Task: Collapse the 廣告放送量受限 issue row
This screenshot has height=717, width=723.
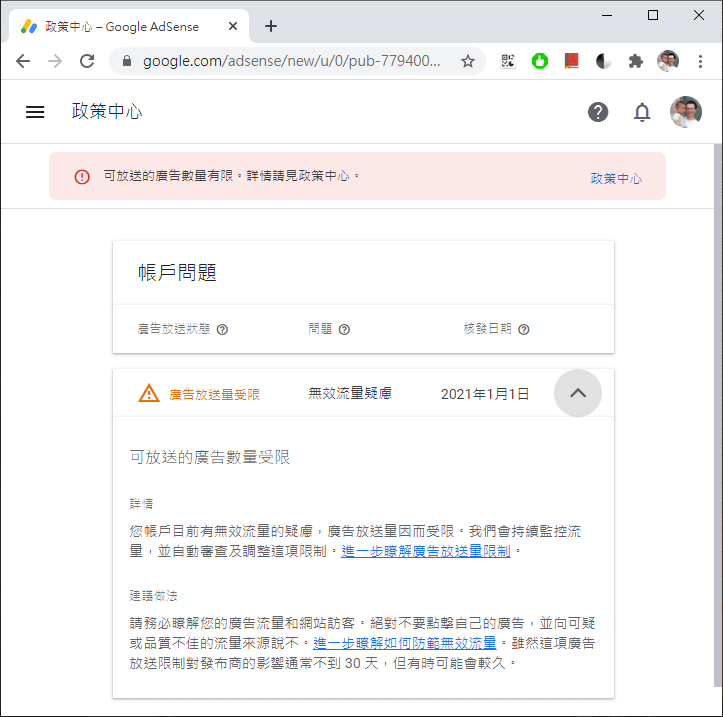Action: point(577,393)
